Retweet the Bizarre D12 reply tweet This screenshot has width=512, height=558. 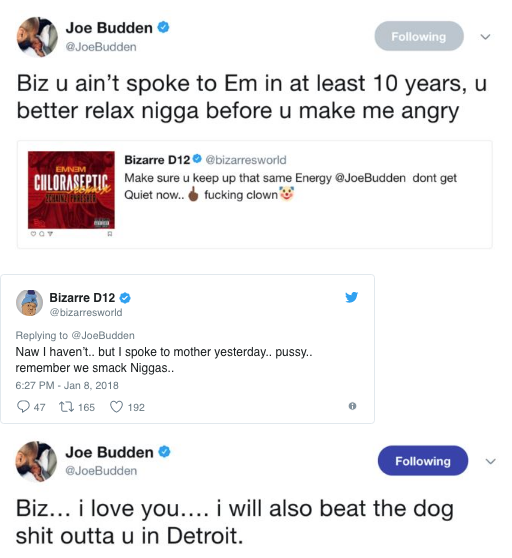coord(67,406)
